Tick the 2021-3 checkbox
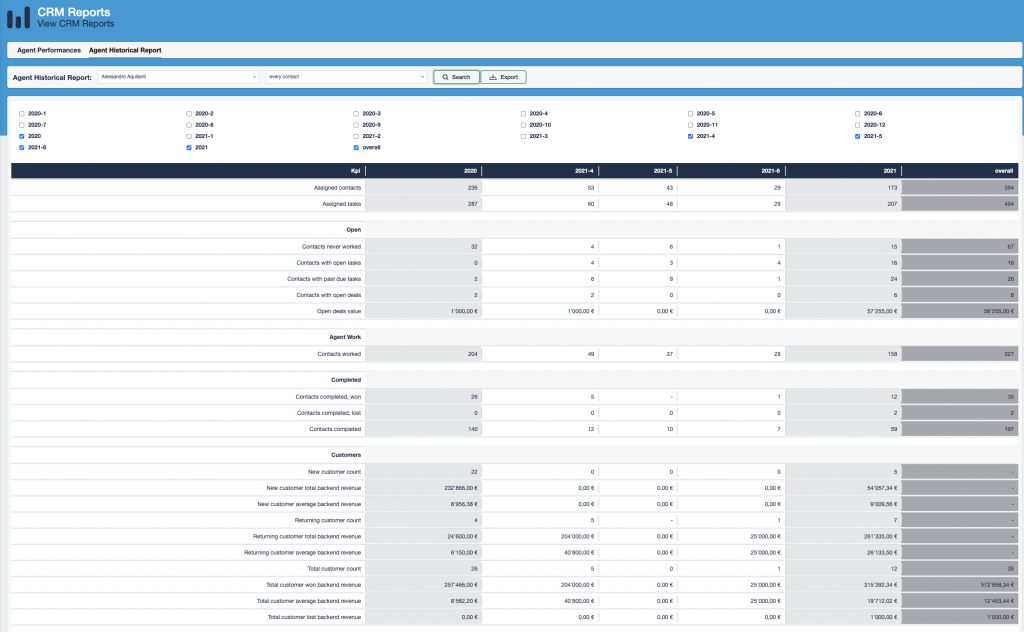This screenshot has width=1024, height=632. [523, 136]
